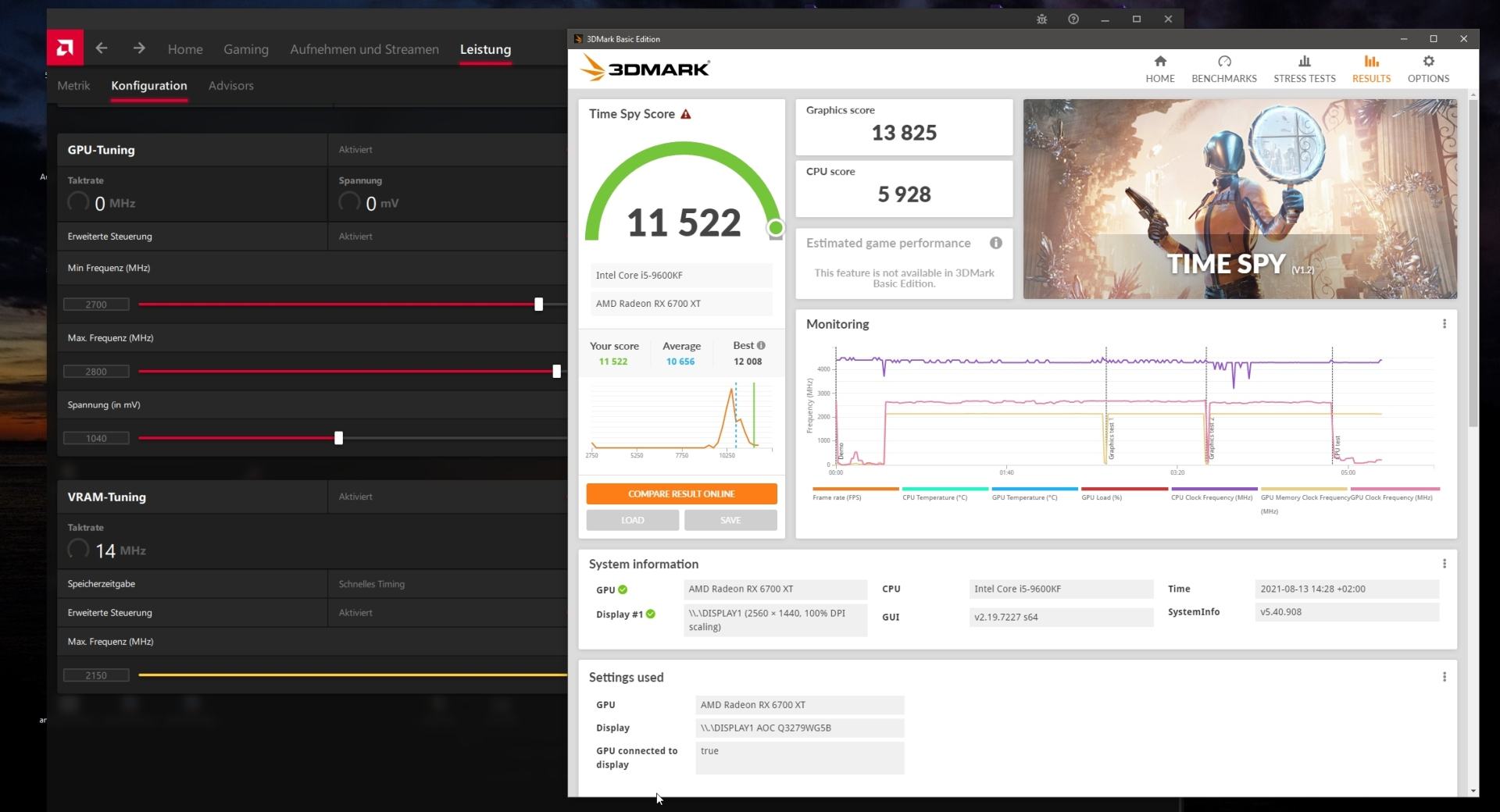Open the Advisors sub-tab
The height and width of the screenshot is (812, 1500).
tap(231, 86)
